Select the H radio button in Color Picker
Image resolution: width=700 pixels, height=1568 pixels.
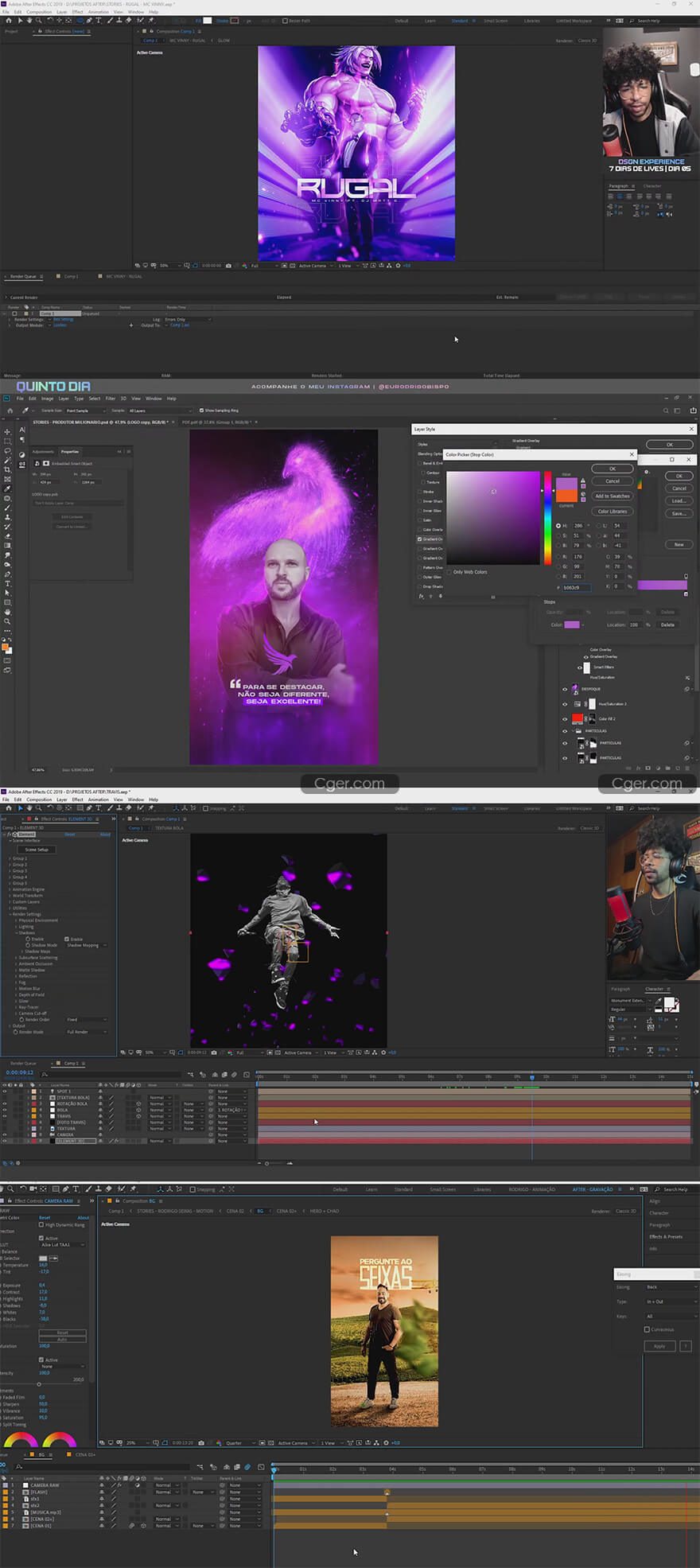558,526
